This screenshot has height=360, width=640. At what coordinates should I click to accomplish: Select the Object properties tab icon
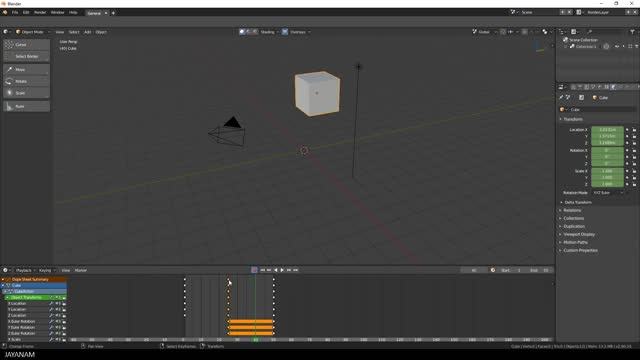click(613, 87)
